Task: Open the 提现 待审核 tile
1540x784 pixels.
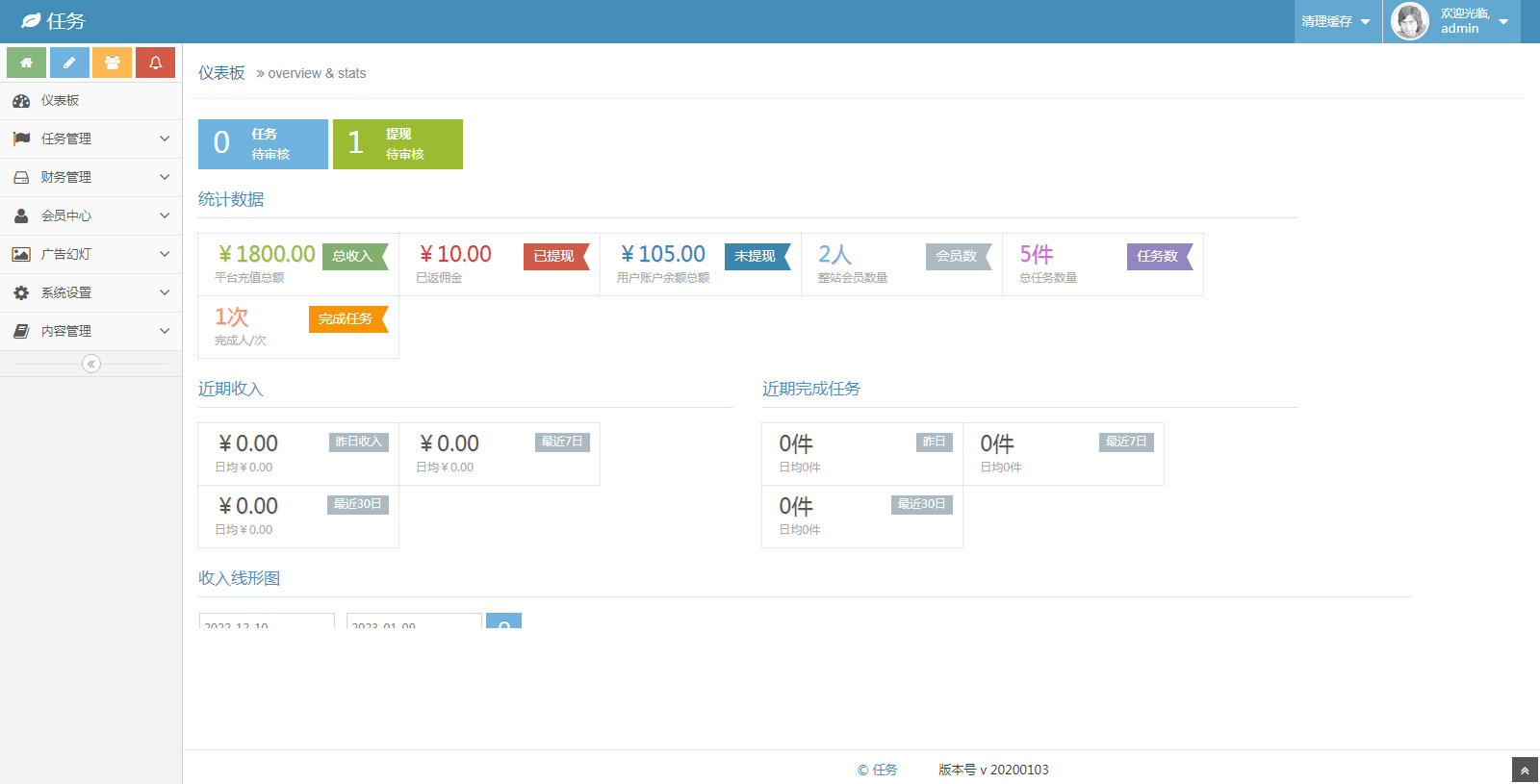Action: click(x=398, y=144)
